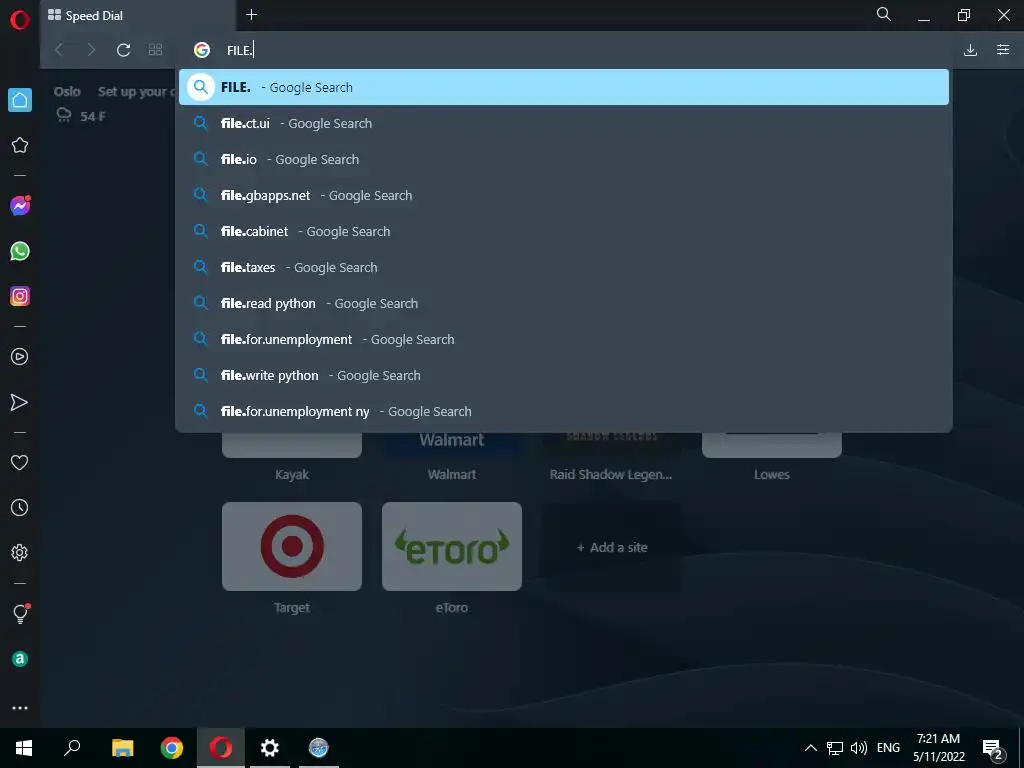Screen dimensions: 1024x768
Task: Open the Home icon in sidebar
Action: pos(20,100)
